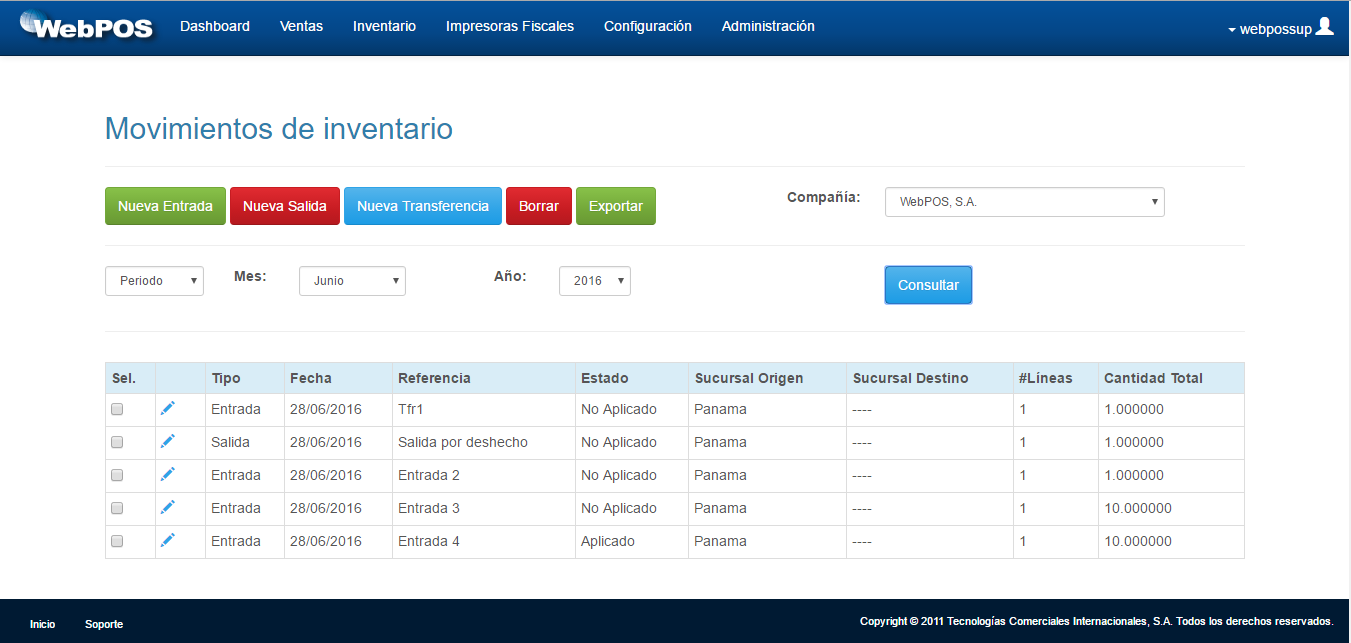The image size is (1351, 643).
Task: Select the checkbox for the Tfr1 row
Action: 116,408
